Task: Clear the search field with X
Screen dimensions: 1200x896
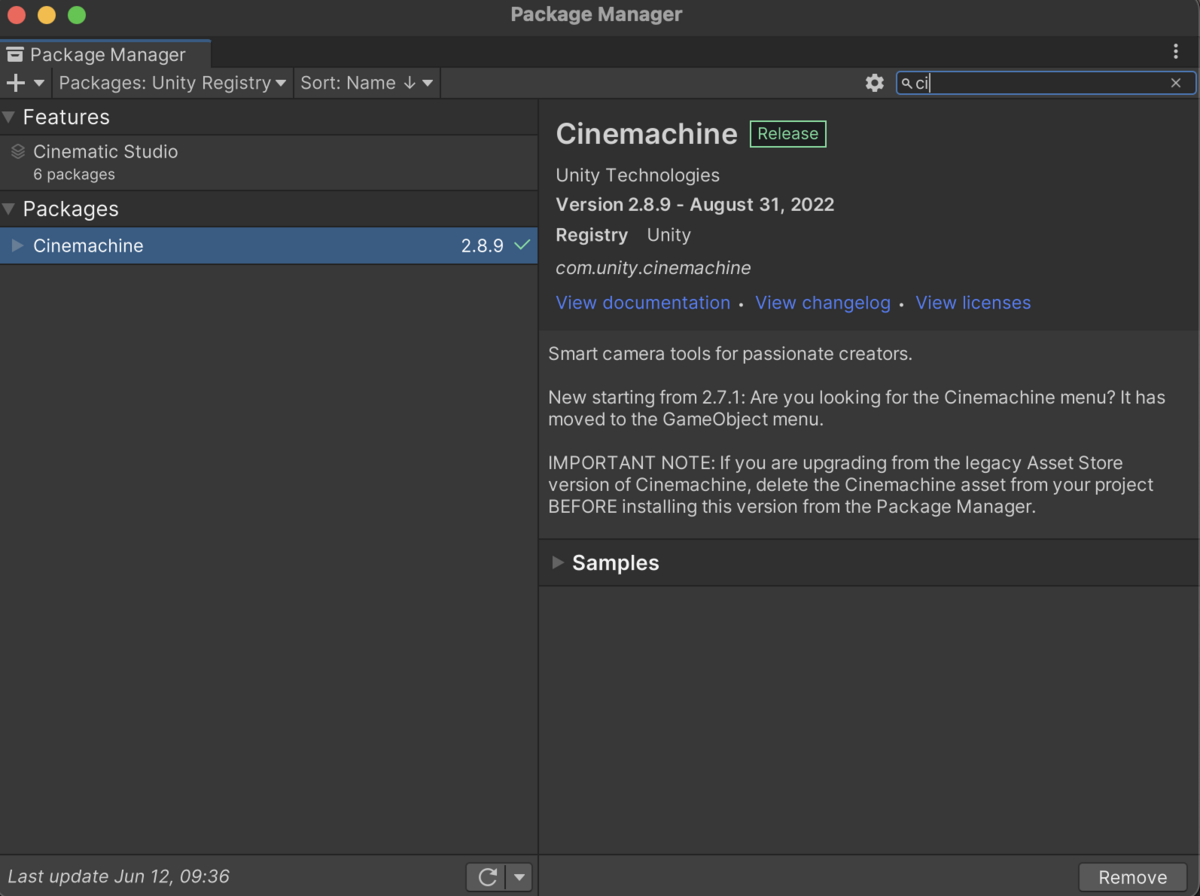Action: point(1176,83)
